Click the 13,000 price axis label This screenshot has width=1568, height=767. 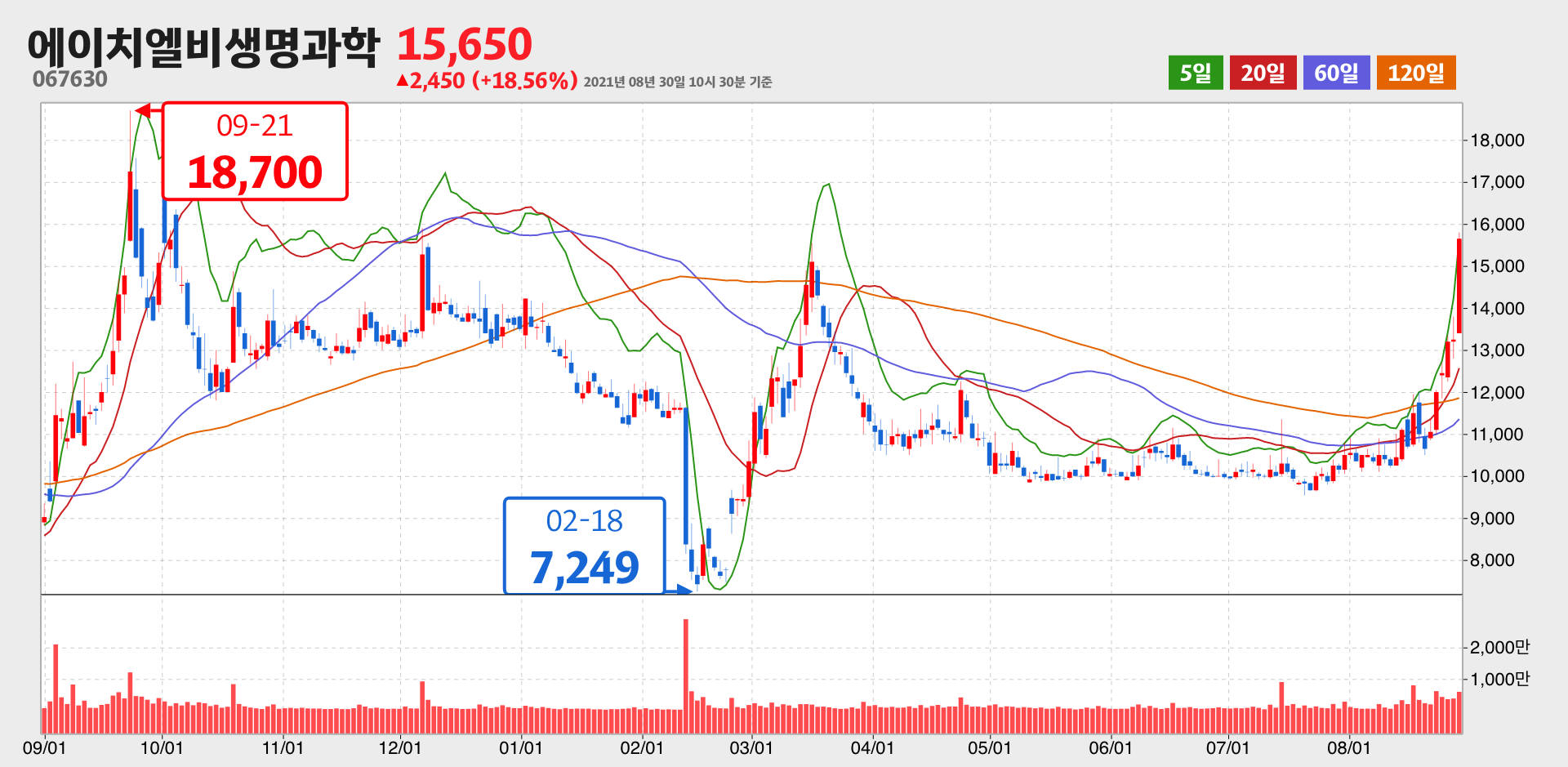pos(1498,350)
